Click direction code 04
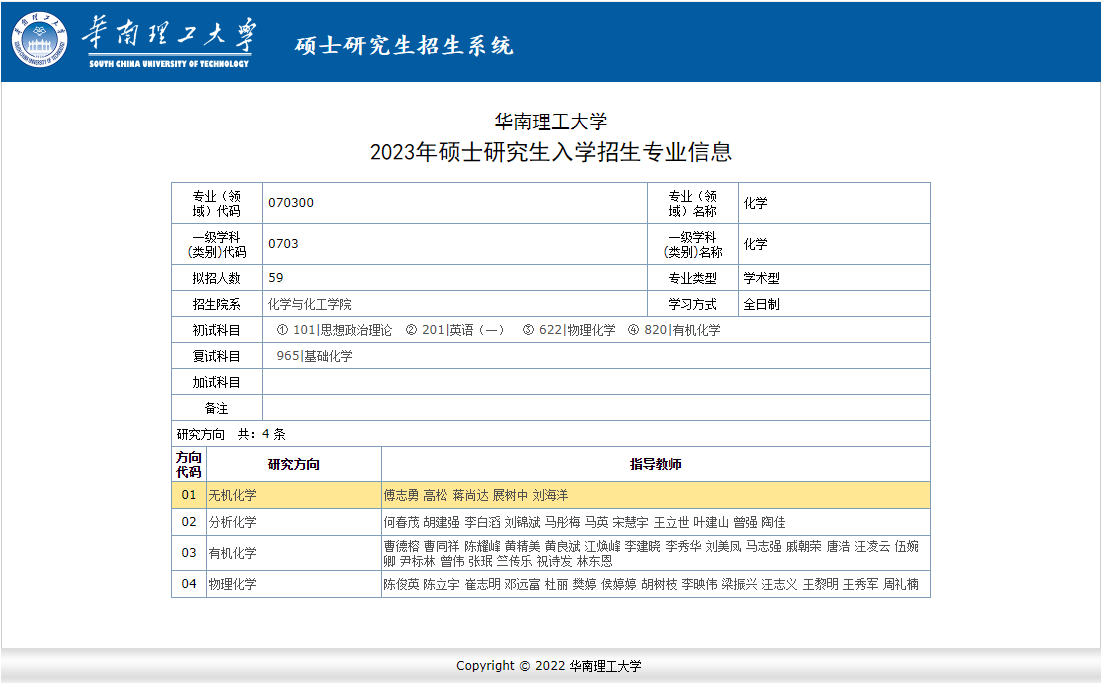This screenshot has width=1103, height=683. point(189,584)
